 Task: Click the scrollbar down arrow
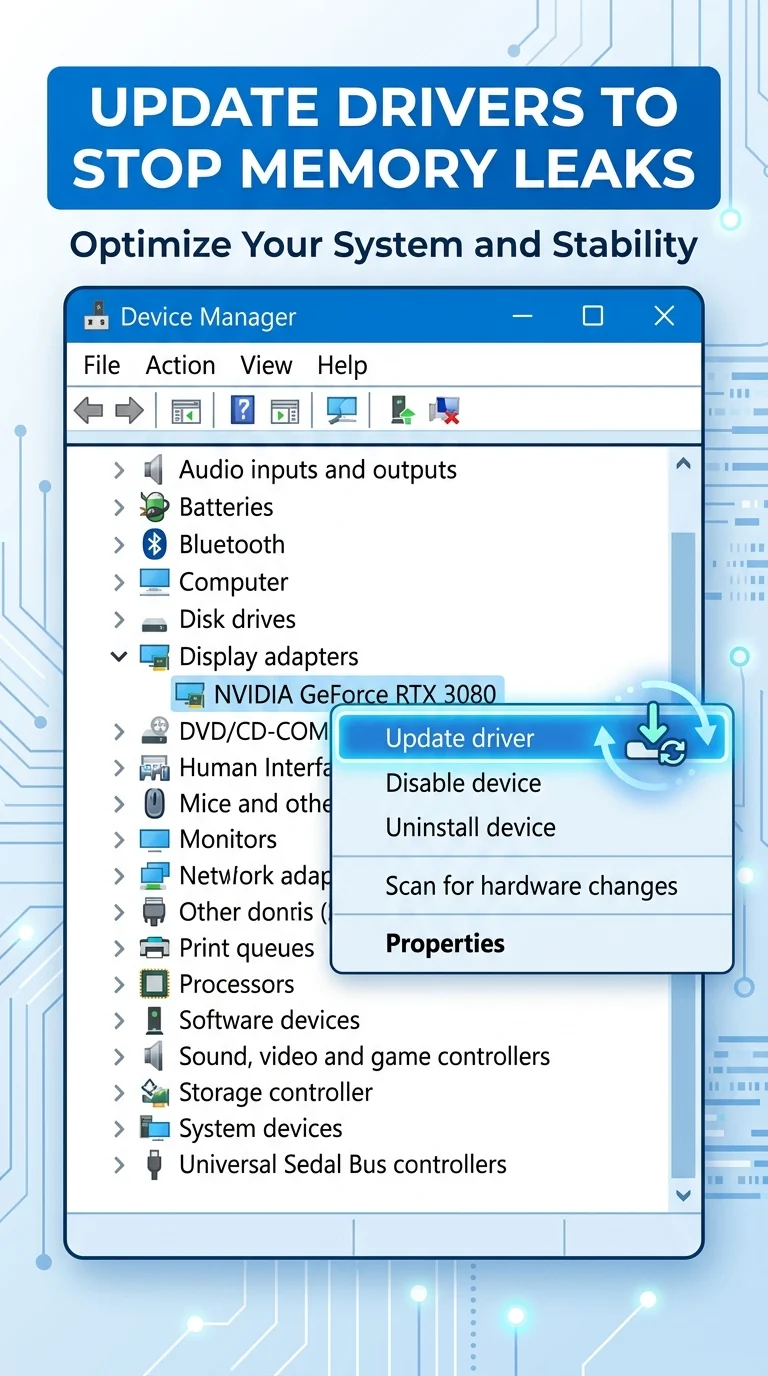click(683, 1194)
